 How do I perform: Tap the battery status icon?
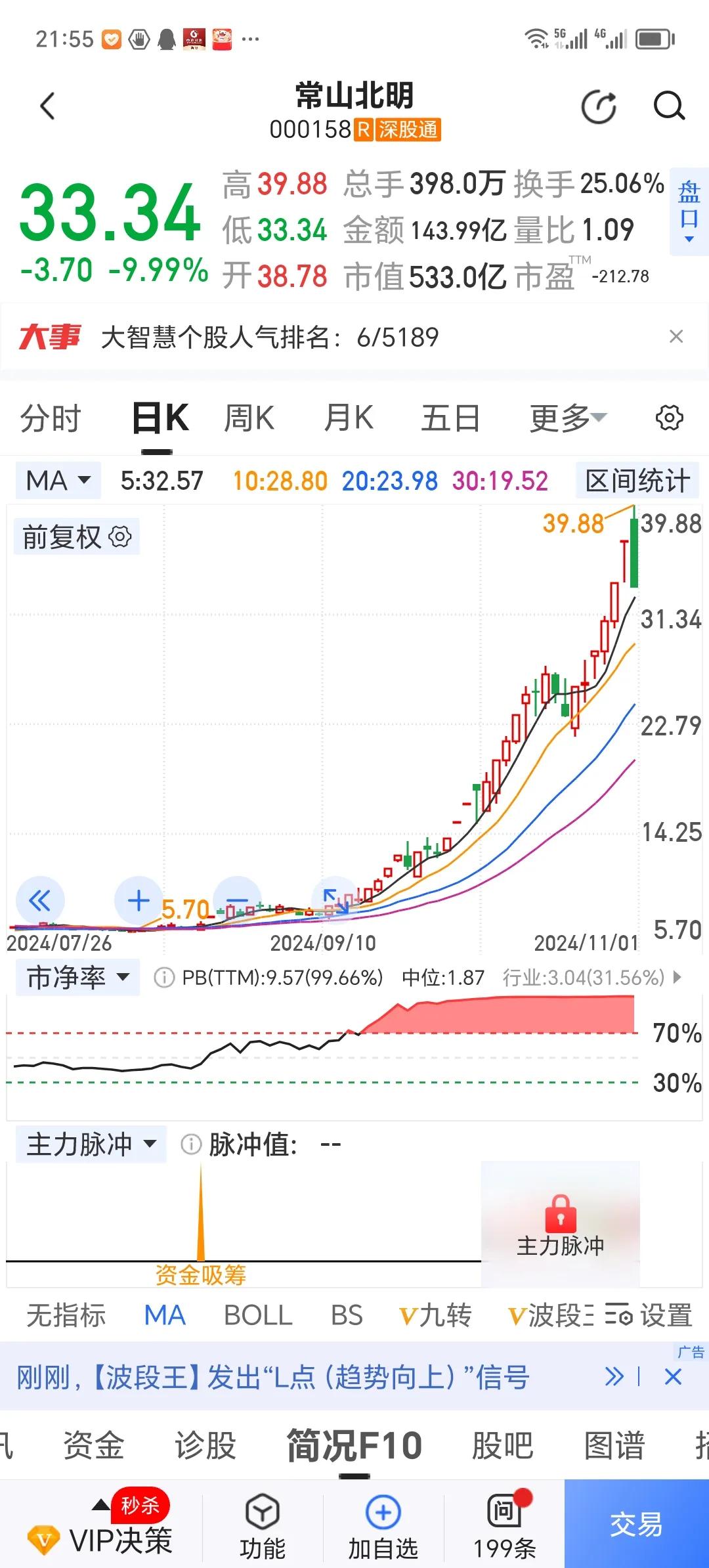pos(655,39)
